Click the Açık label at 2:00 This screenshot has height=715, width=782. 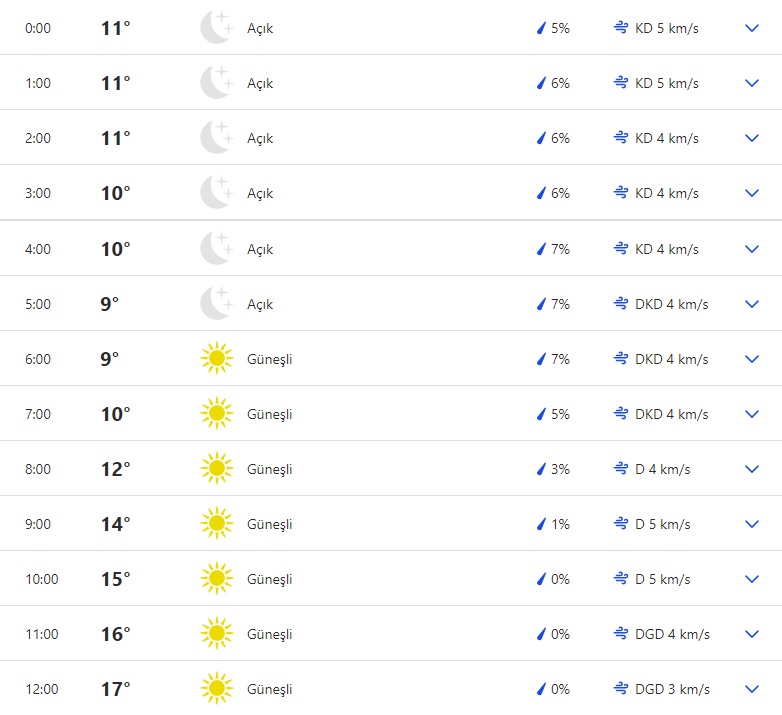260,138
